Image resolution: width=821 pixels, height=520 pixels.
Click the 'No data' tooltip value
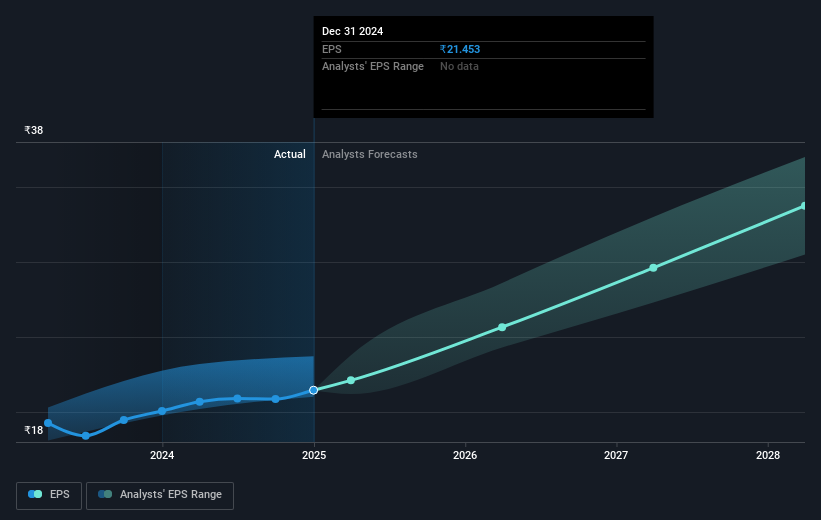tap(459, 67)
